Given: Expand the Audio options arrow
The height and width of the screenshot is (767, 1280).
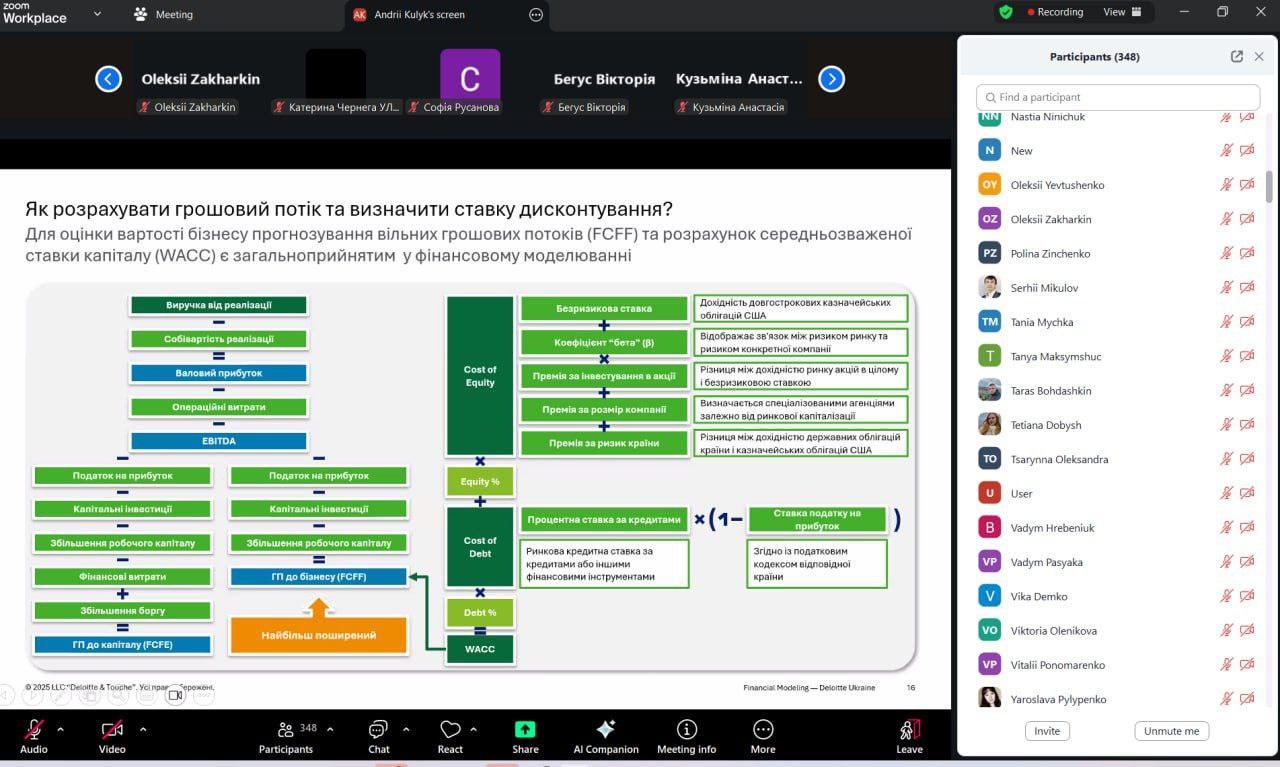Looking at the screenshot, I should click(x=60, y=729).
